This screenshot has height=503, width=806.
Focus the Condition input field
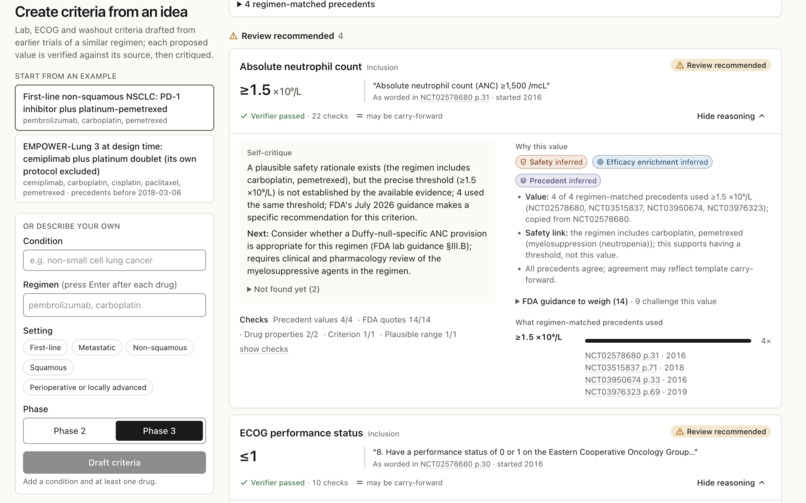tap(114, 260)
